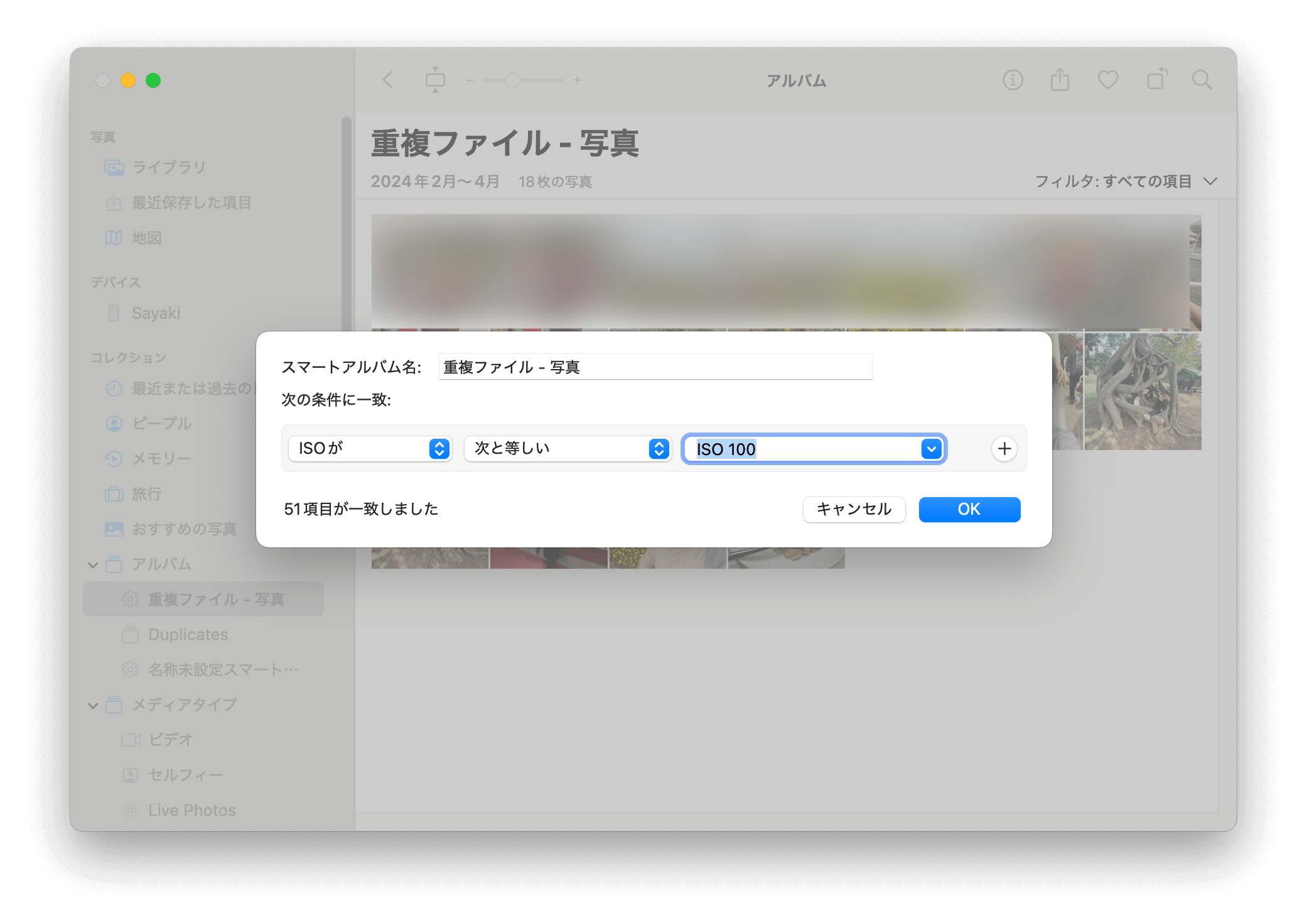The width and height of the screenshot is (1307, 924).
Task: Open the ISOが condition popup
Action: click(x=370, y=448)
